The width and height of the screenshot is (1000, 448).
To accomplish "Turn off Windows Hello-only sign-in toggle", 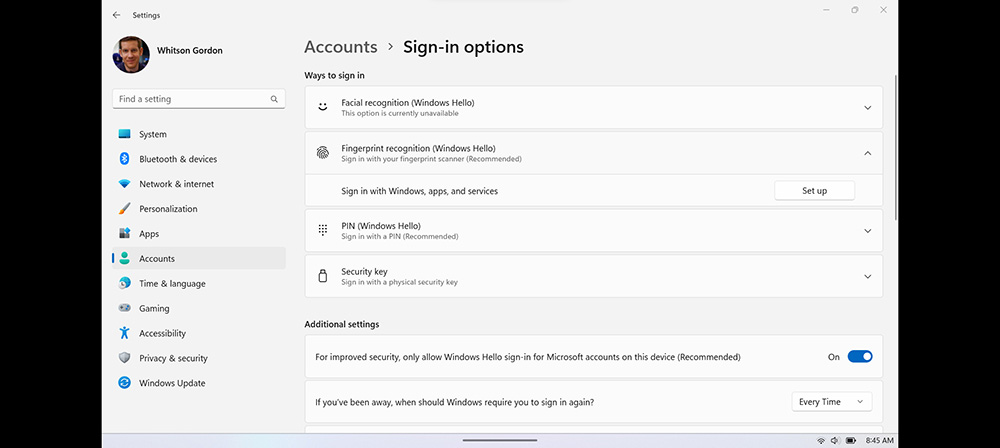I will [859, 356].
